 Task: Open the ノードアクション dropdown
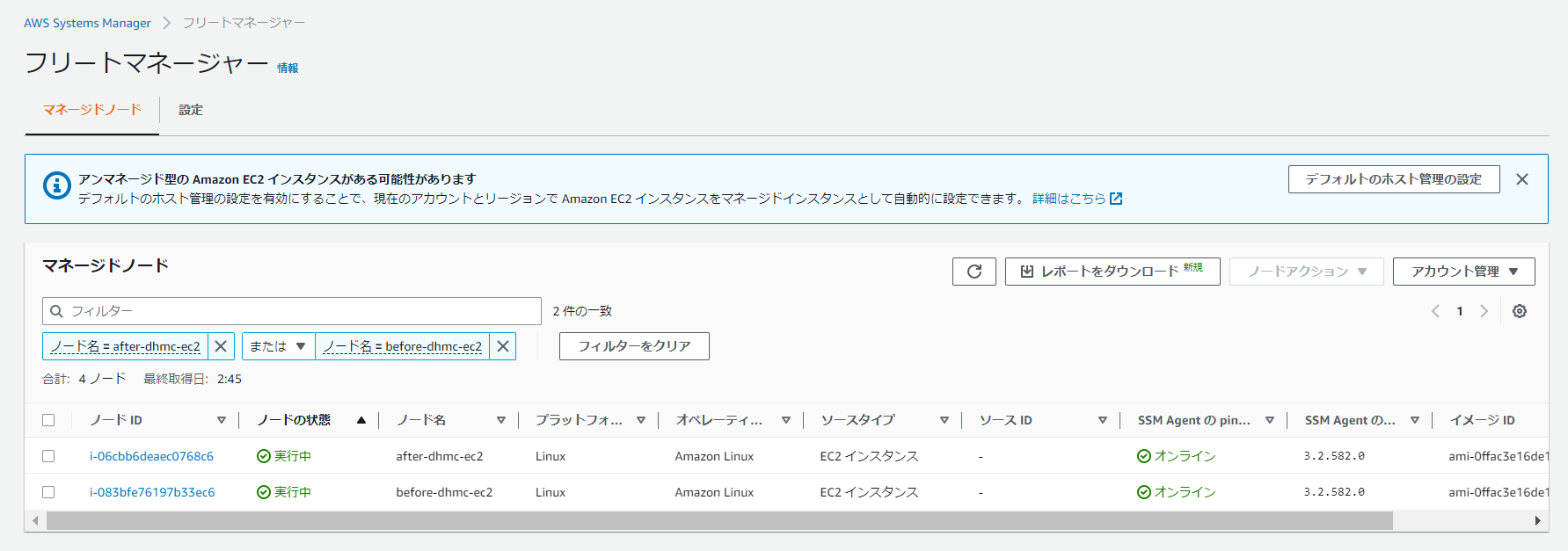click(x=1306, y=272)
